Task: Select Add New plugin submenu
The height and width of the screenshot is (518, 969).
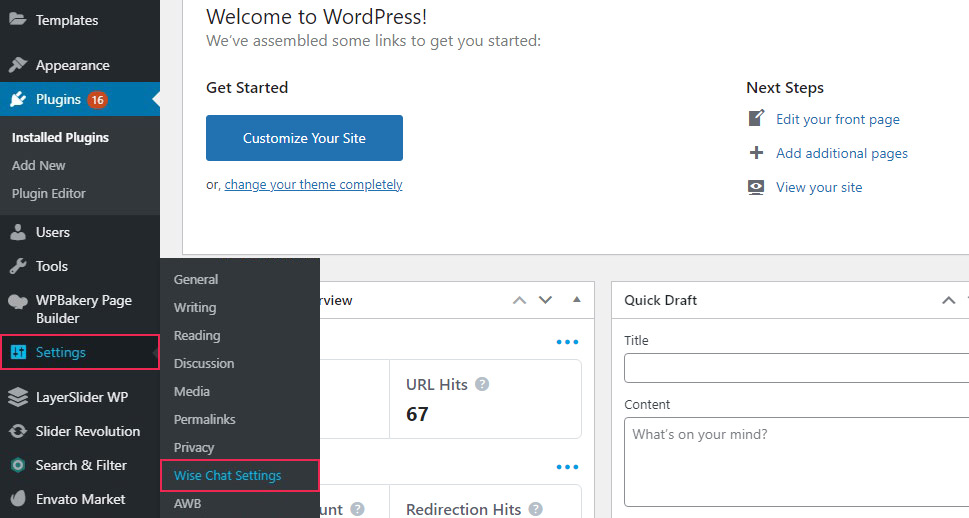Action: pos(38,165)
